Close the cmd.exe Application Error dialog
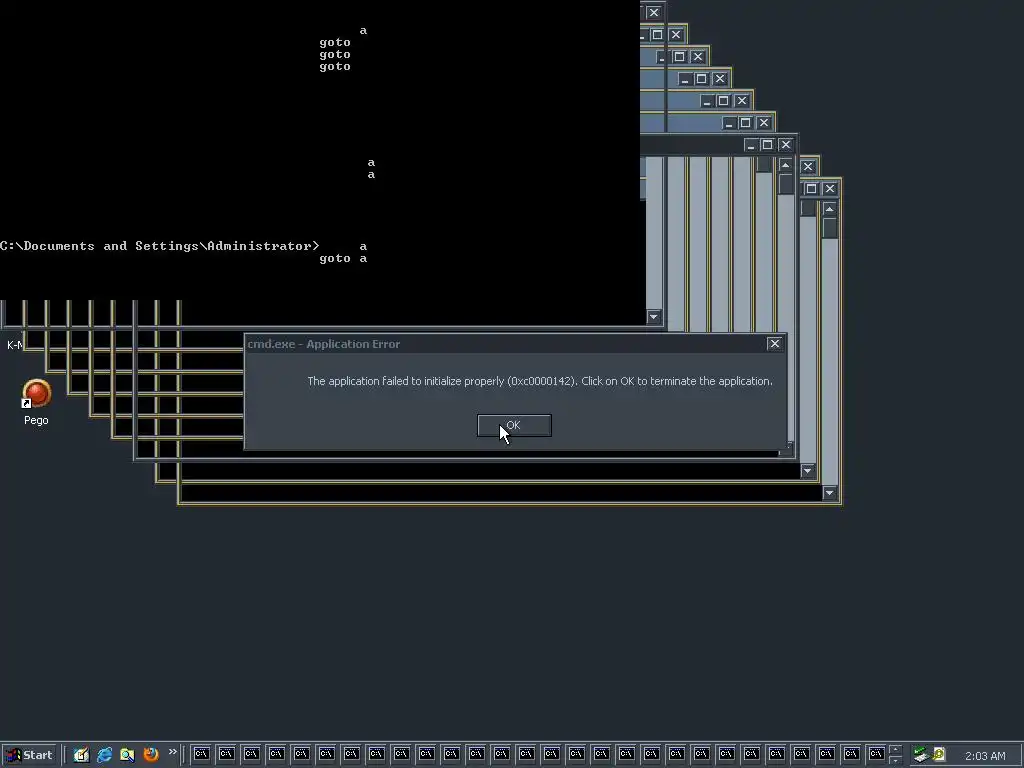The image size is (1024, 768). [774, 344]
